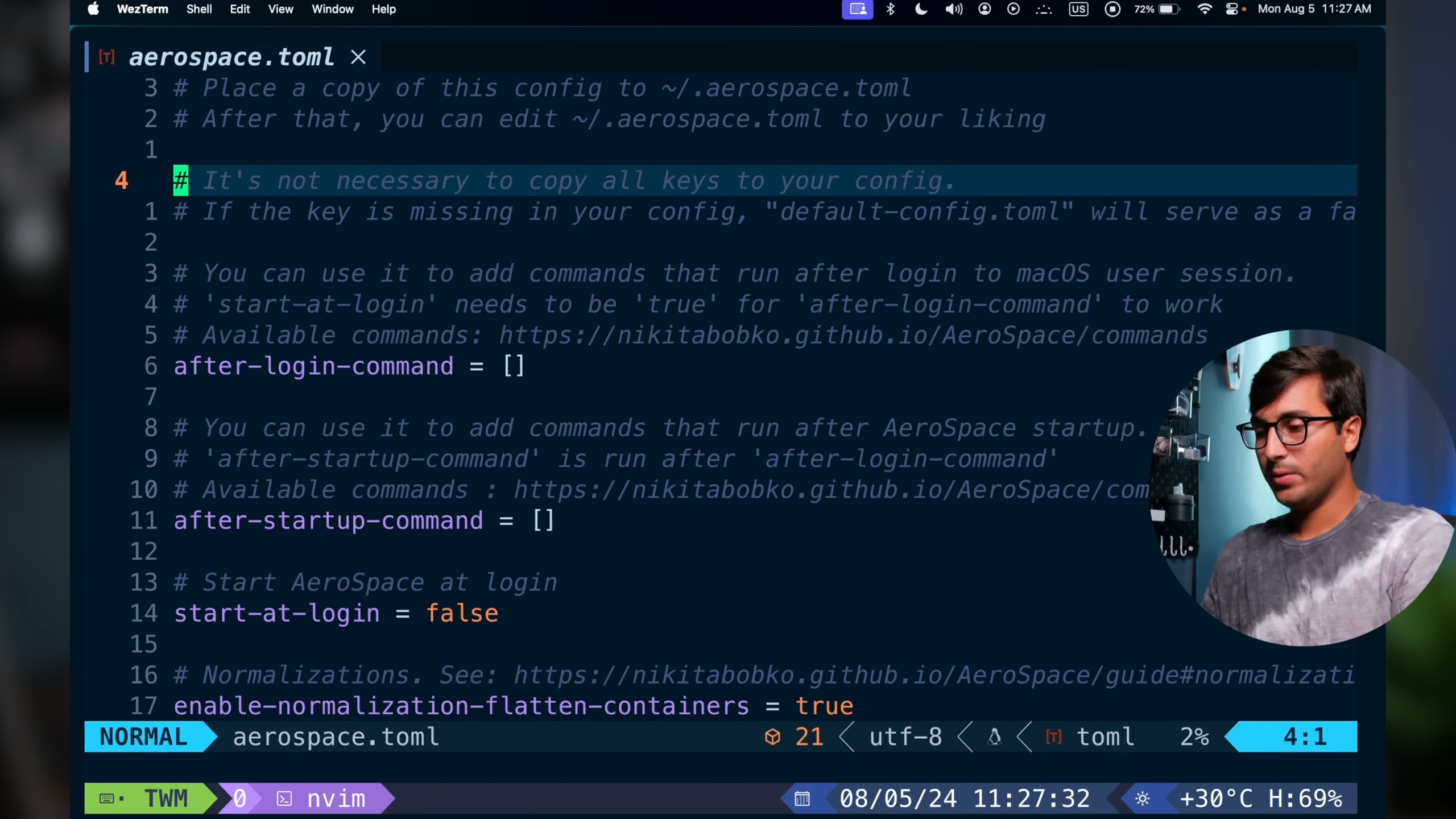Open the Shell menu
The height and width of the screenshot is (819, 1456).
point(199,9)
